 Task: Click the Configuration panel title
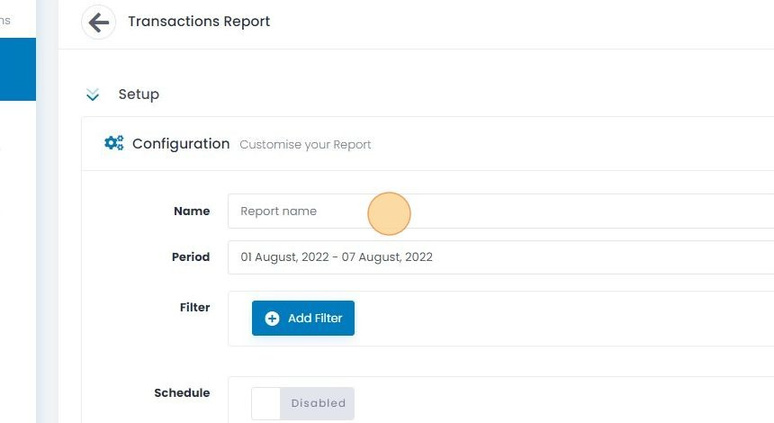(x=181, y=144)
